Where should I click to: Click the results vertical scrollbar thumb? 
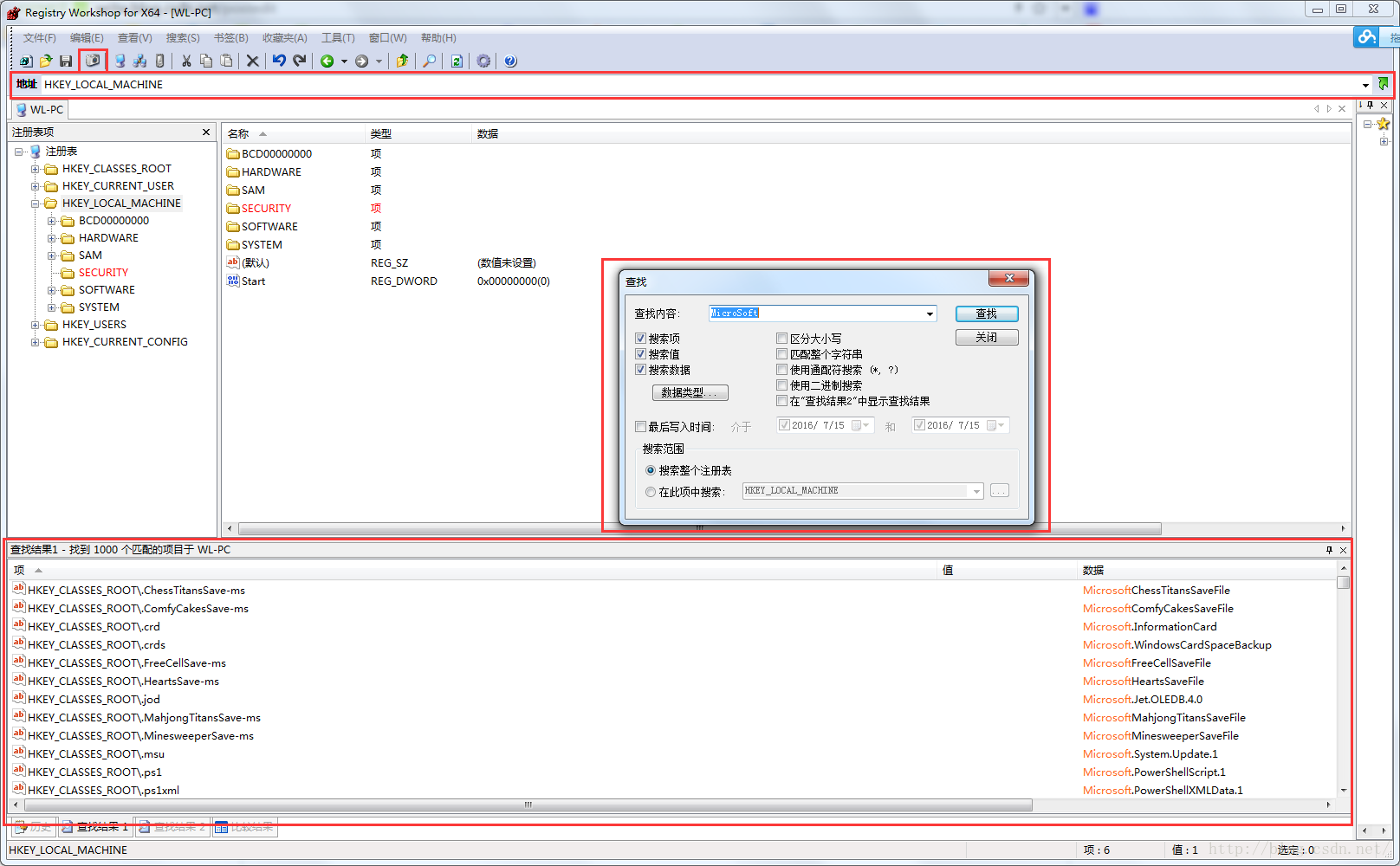1344,582
